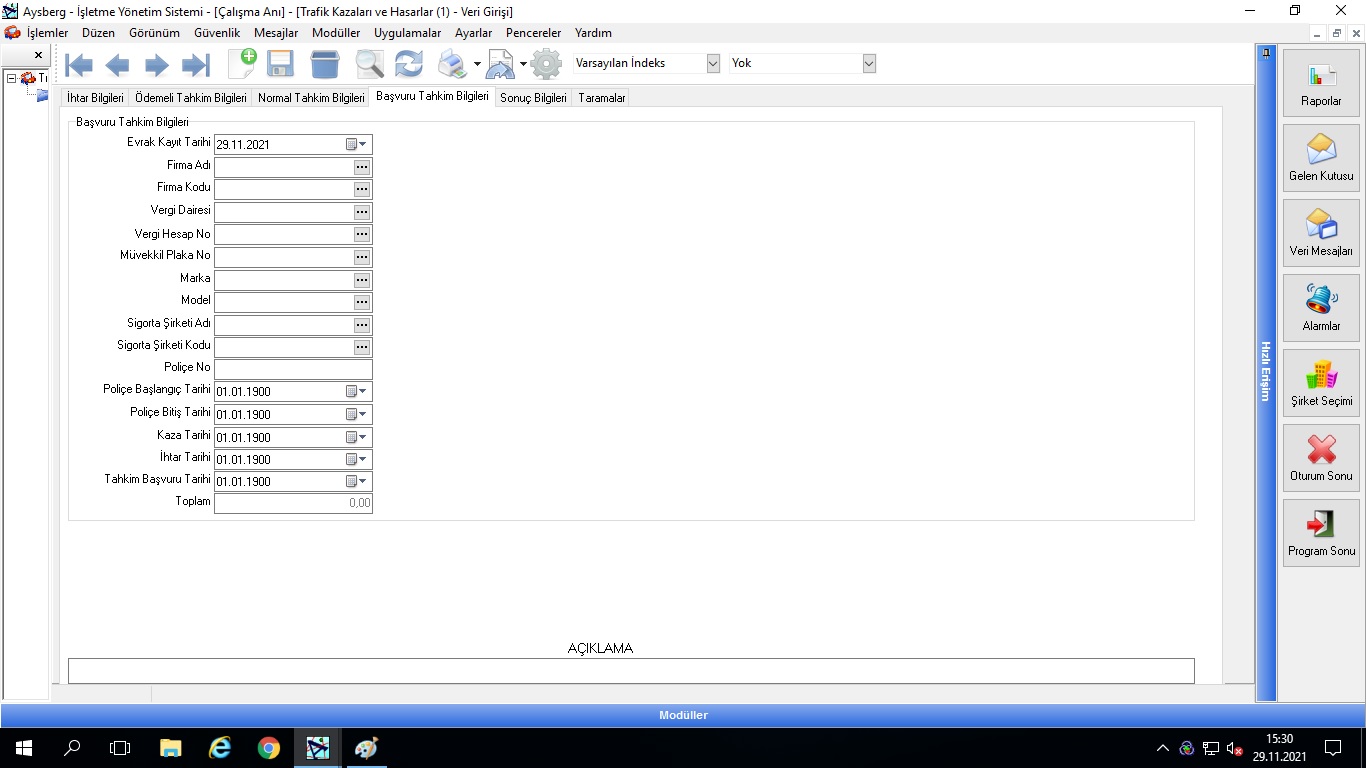Screen dimensions: 1366x768
Task: Refresh data with the blue arrows icon
Action: point(408,65)
